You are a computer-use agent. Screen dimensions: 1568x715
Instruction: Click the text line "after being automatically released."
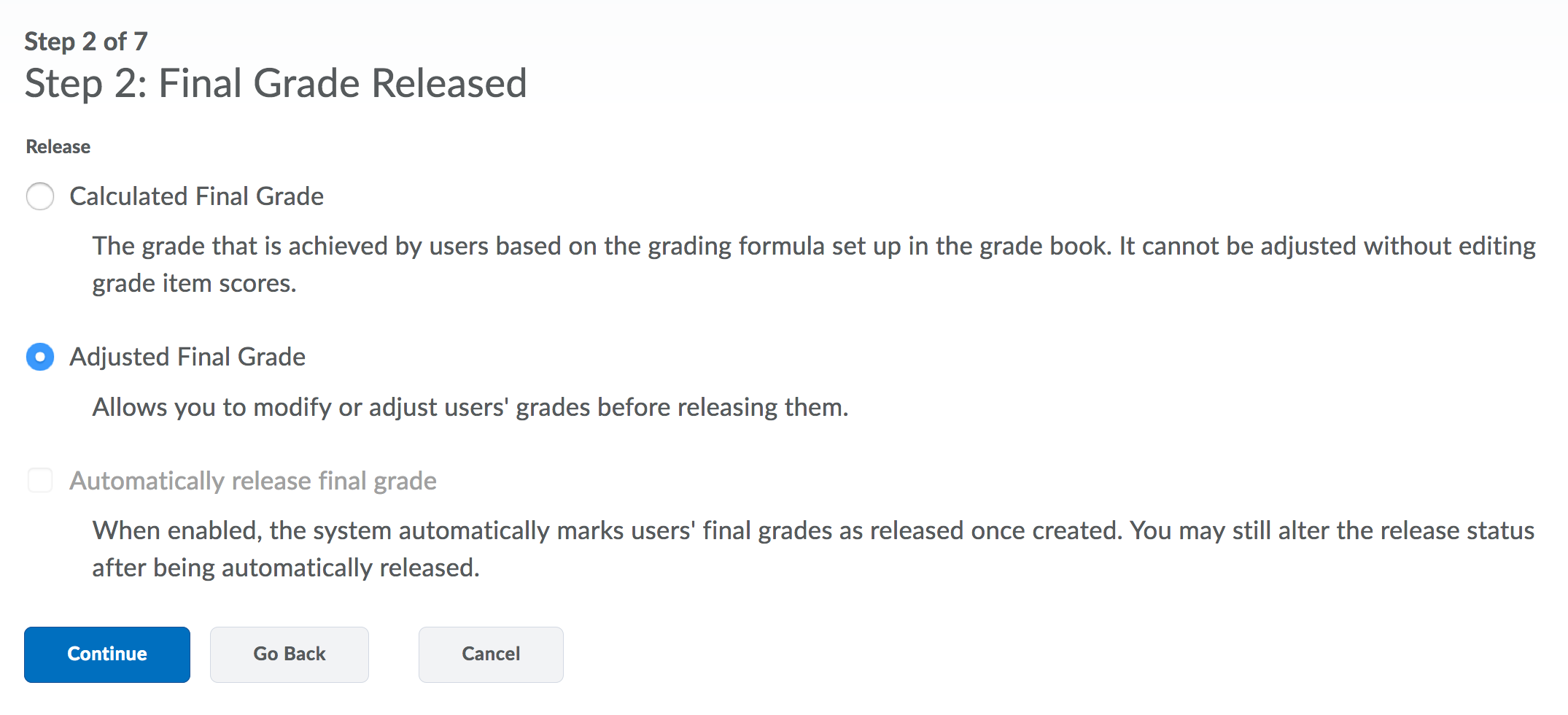point(286,568)
